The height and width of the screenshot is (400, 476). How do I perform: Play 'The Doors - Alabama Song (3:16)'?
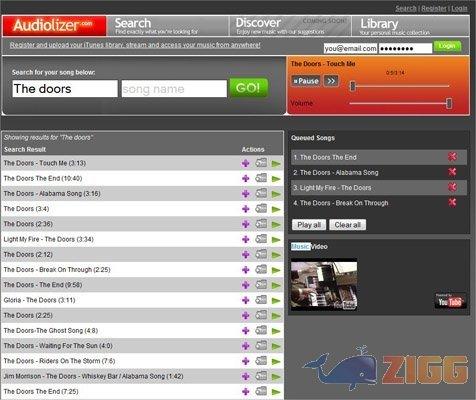(x=276, y=194)
